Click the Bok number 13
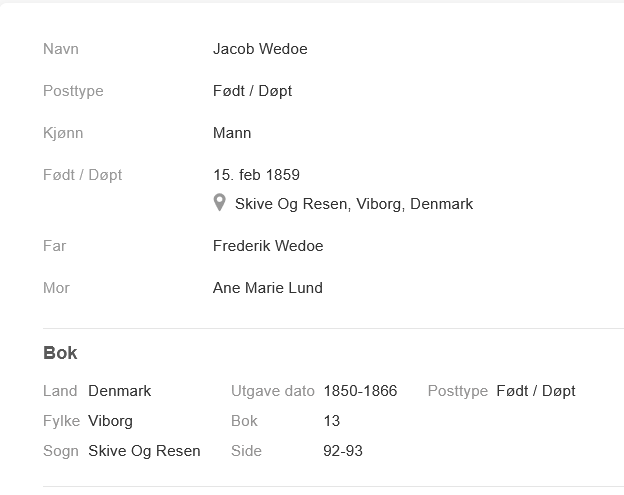 coord(332,421)
